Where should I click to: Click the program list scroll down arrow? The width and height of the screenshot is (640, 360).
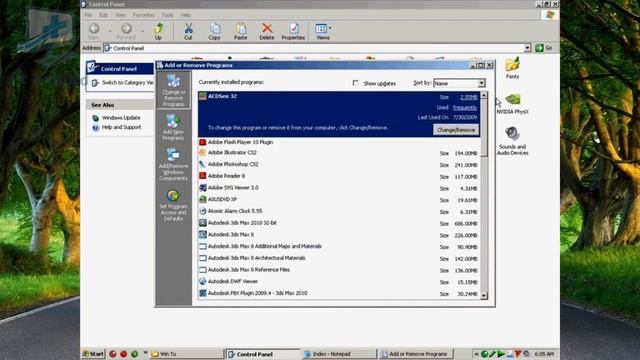click(x=484, y=296)
